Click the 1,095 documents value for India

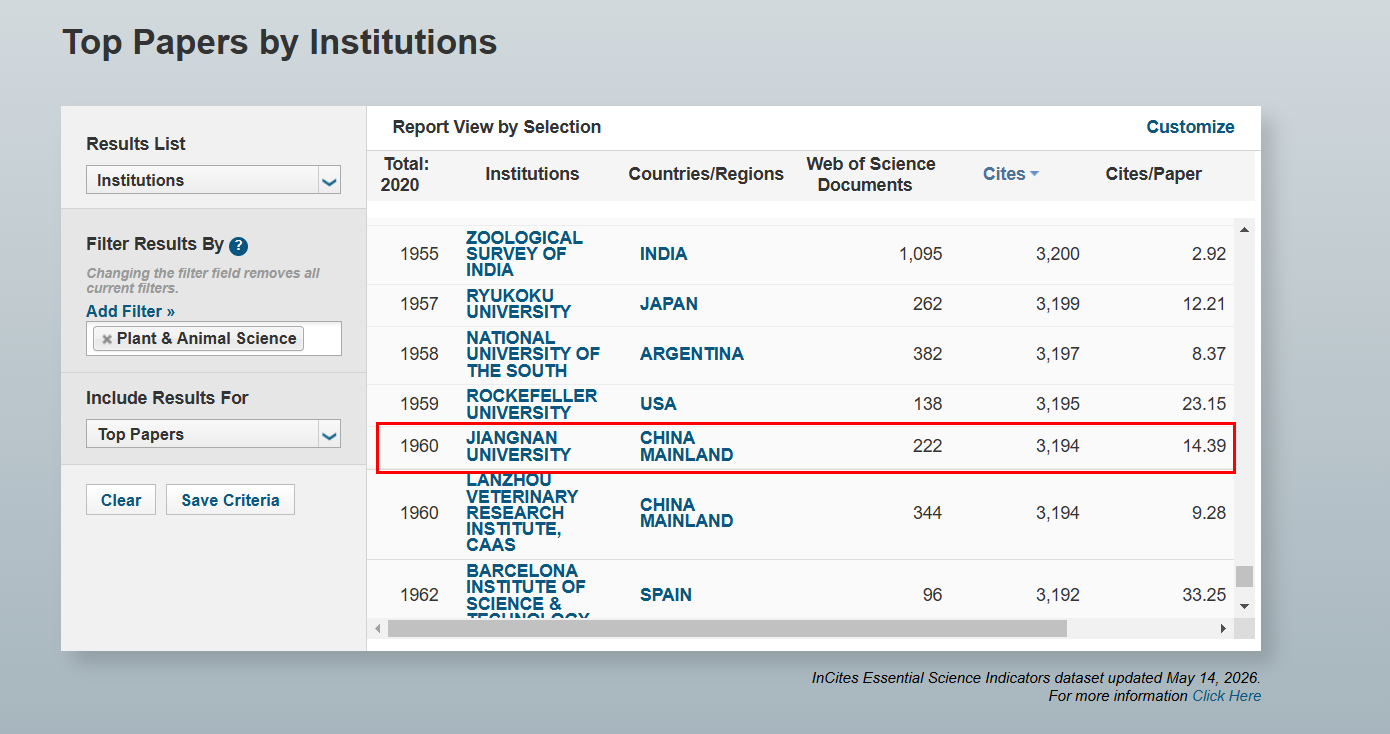tap(920, 254)
